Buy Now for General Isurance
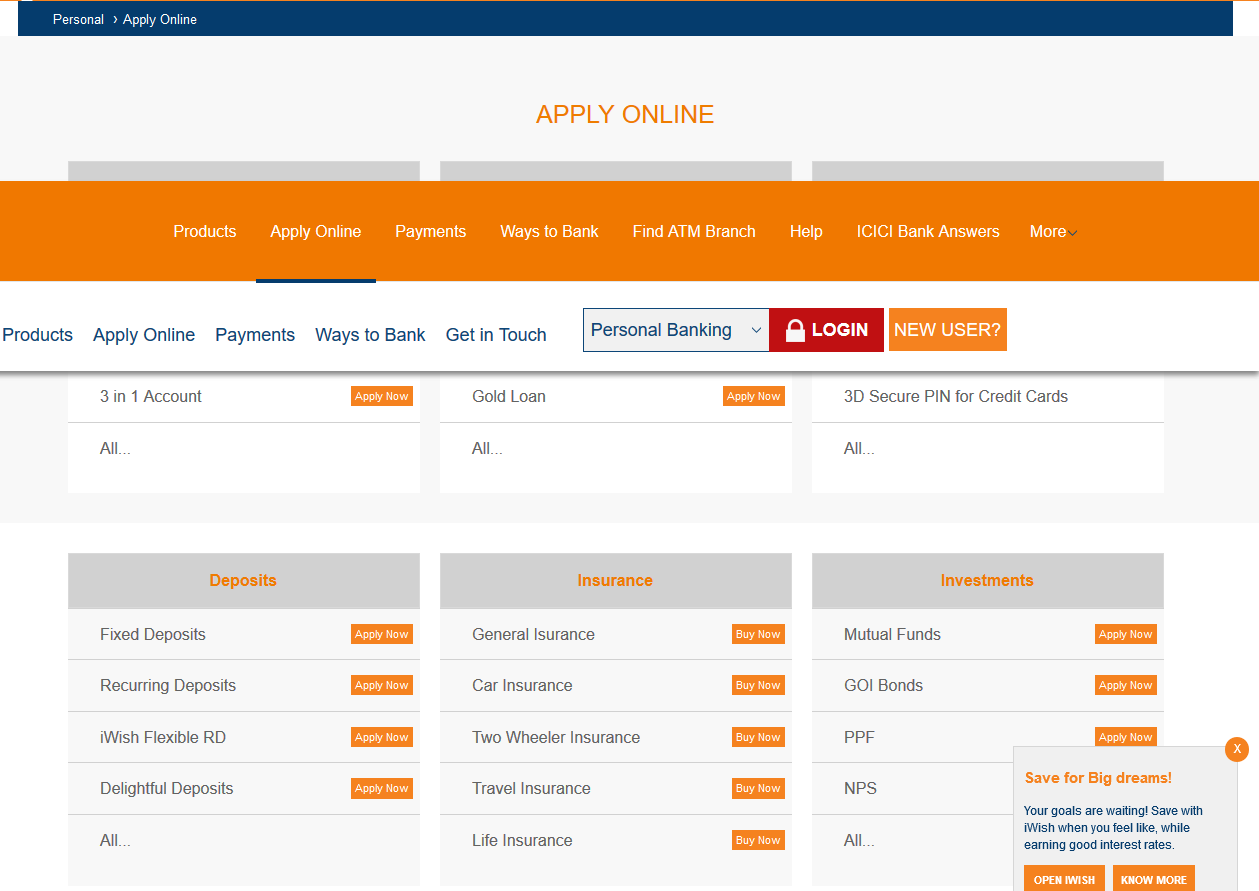The height and width of the screenshot is (891, 1259). 758,634
